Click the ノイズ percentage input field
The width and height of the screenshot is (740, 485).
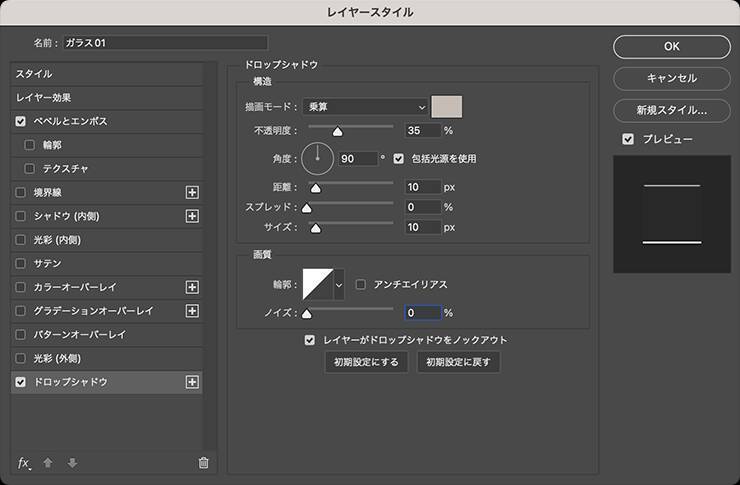(x=423, y=313)
